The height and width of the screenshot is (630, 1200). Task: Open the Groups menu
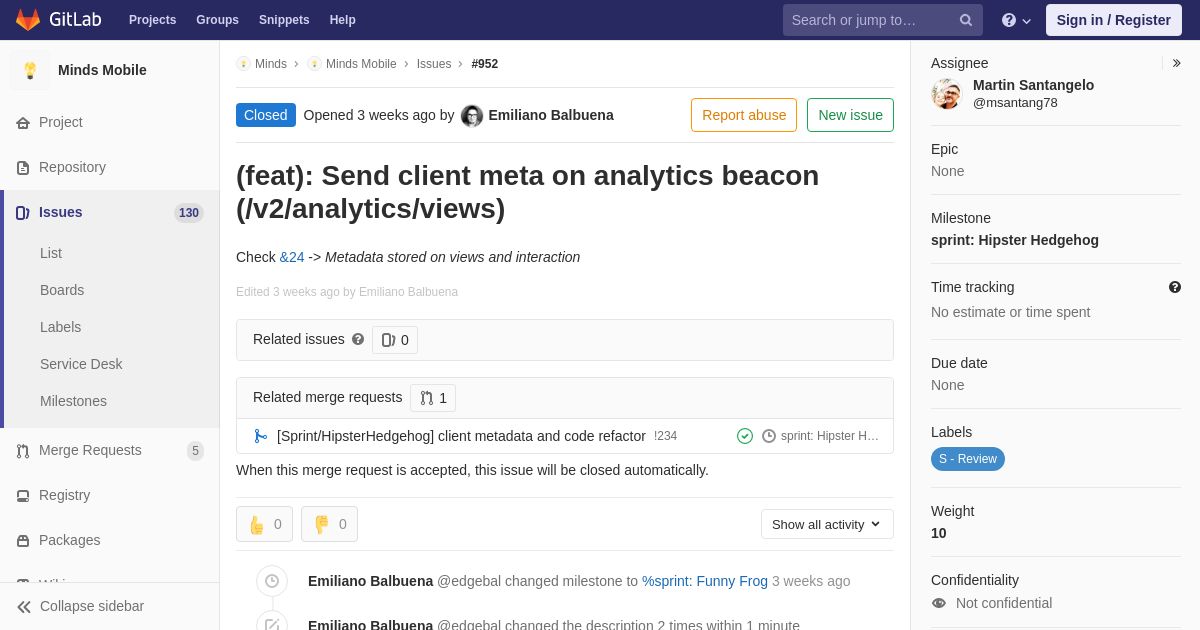tap(217, 20)
